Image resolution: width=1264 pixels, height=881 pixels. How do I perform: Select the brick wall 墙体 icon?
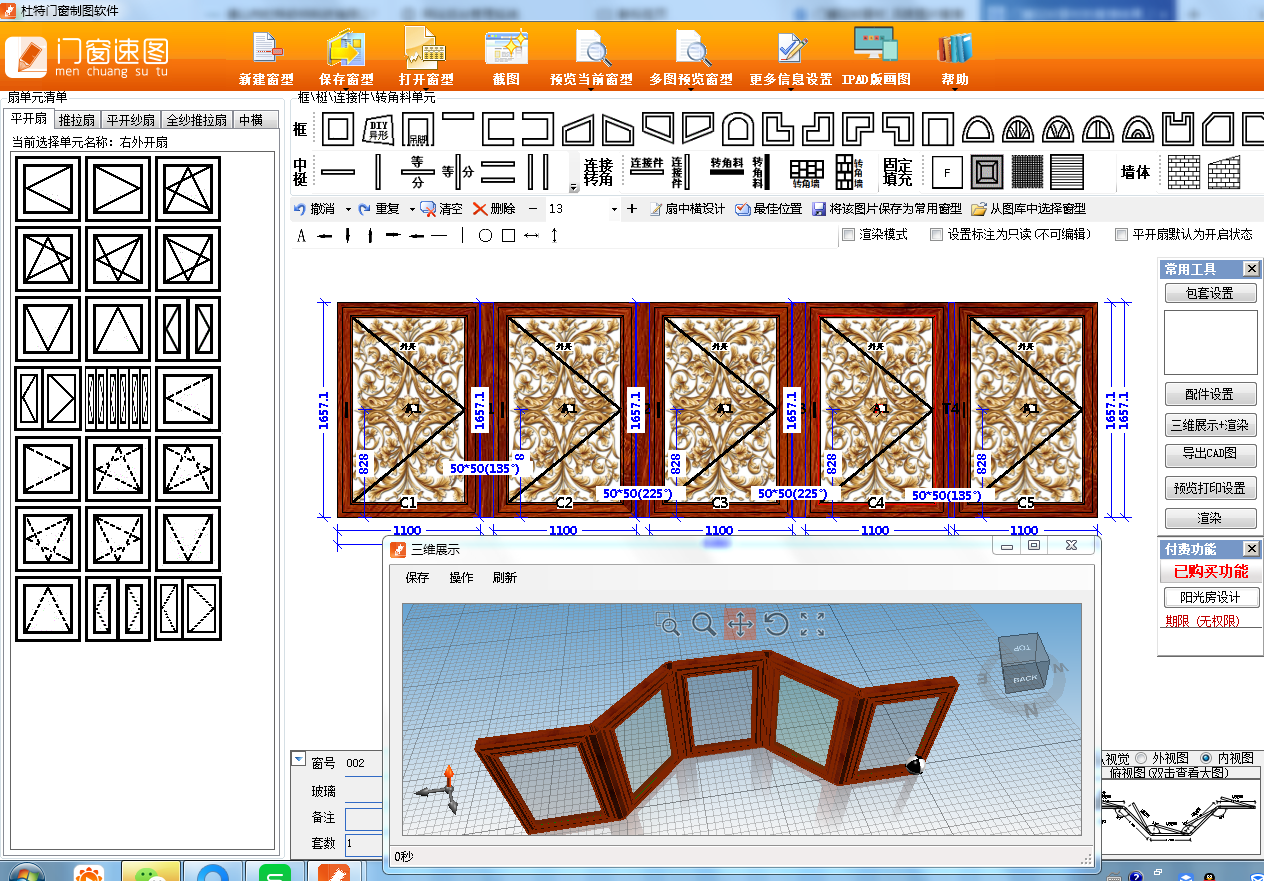(1184, 172)
